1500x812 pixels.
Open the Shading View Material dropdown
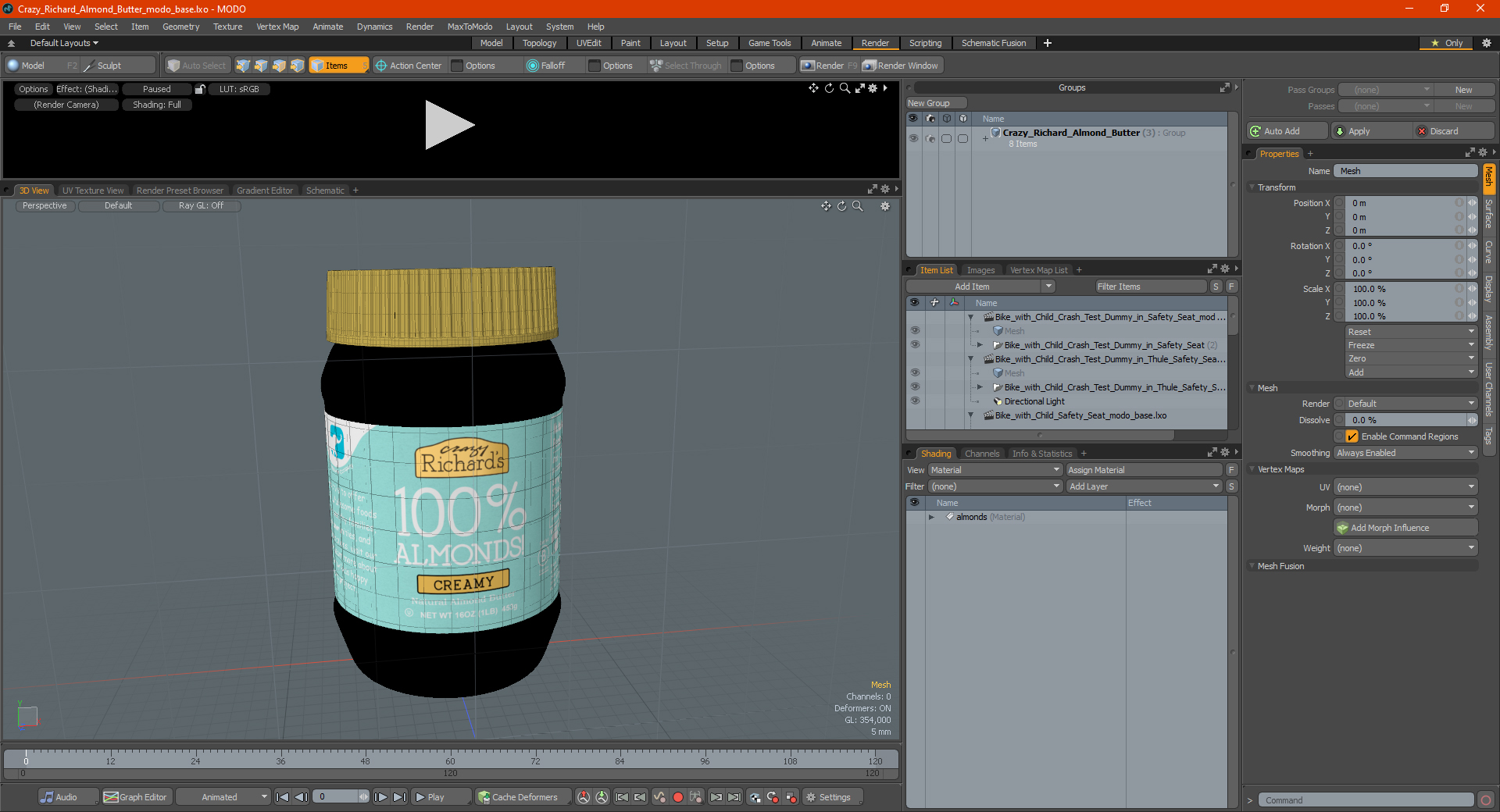pyautogui.click(x=995, y=470)
